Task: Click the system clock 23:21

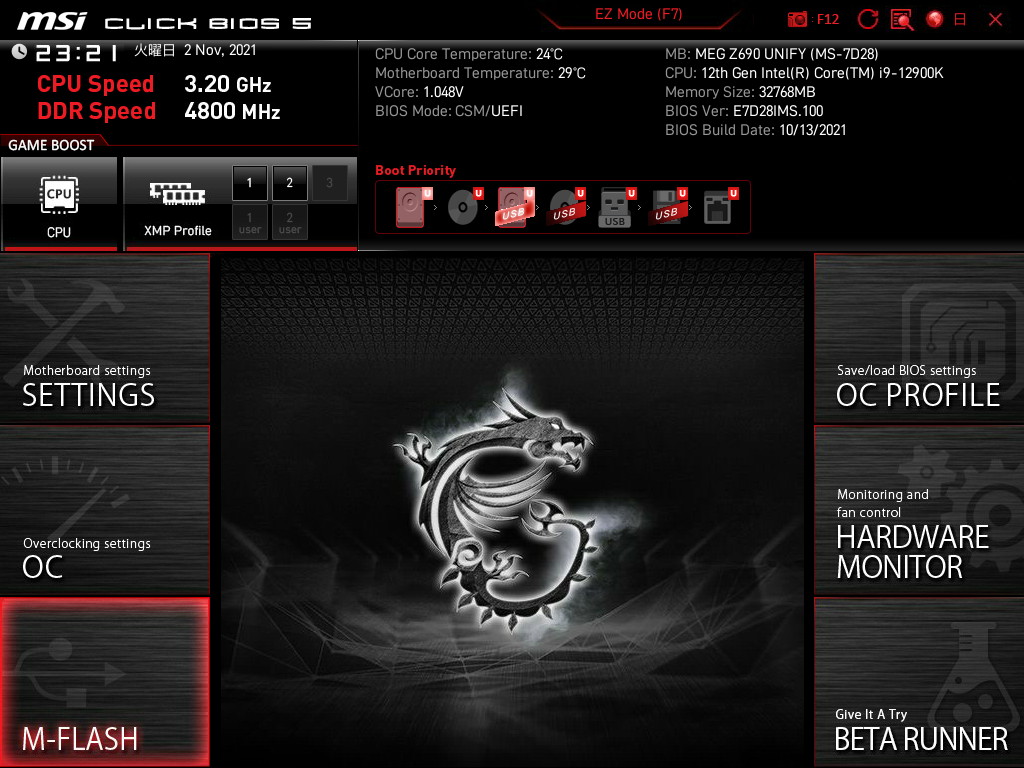Action: click(77, 52)
